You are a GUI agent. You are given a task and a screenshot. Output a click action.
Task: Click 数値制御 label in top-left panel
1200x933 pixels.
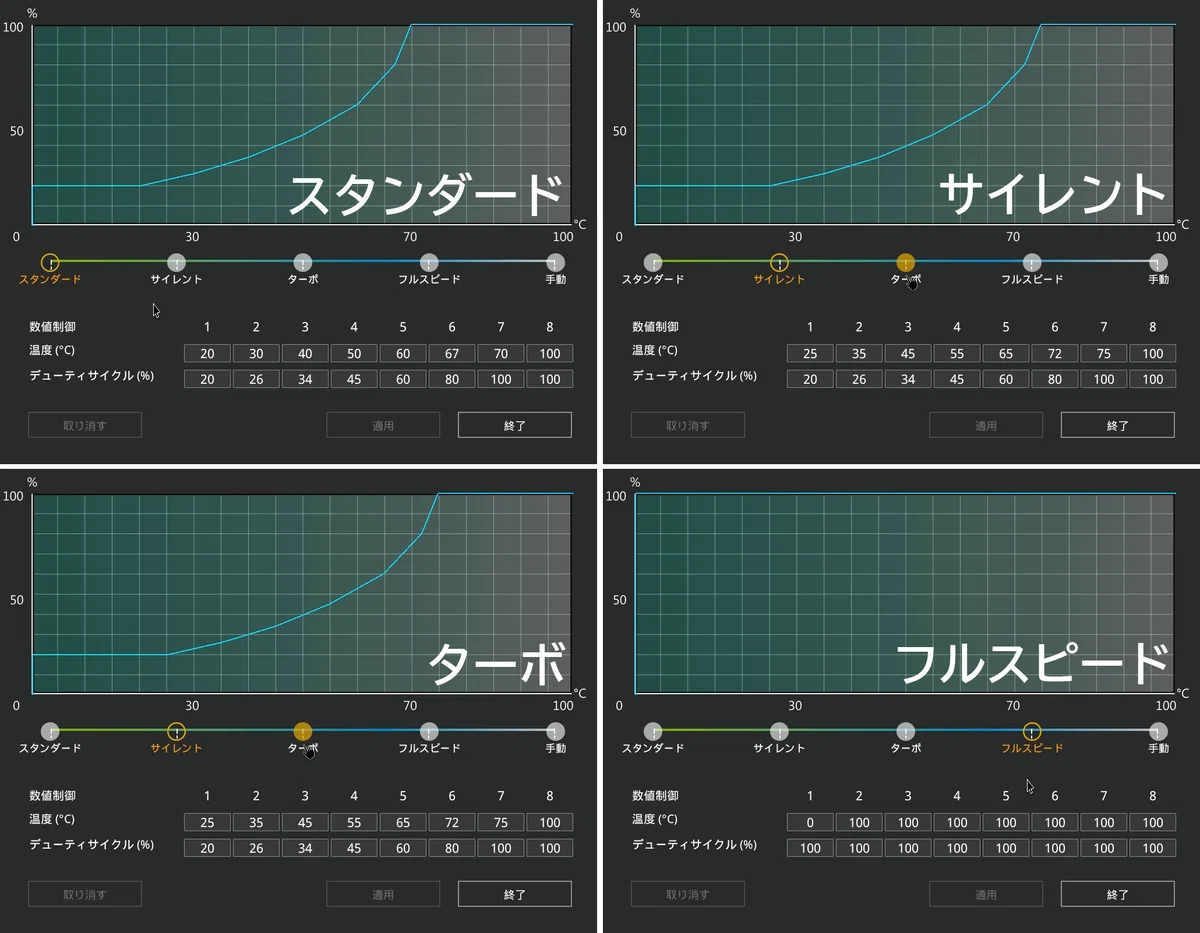[52, 327]
